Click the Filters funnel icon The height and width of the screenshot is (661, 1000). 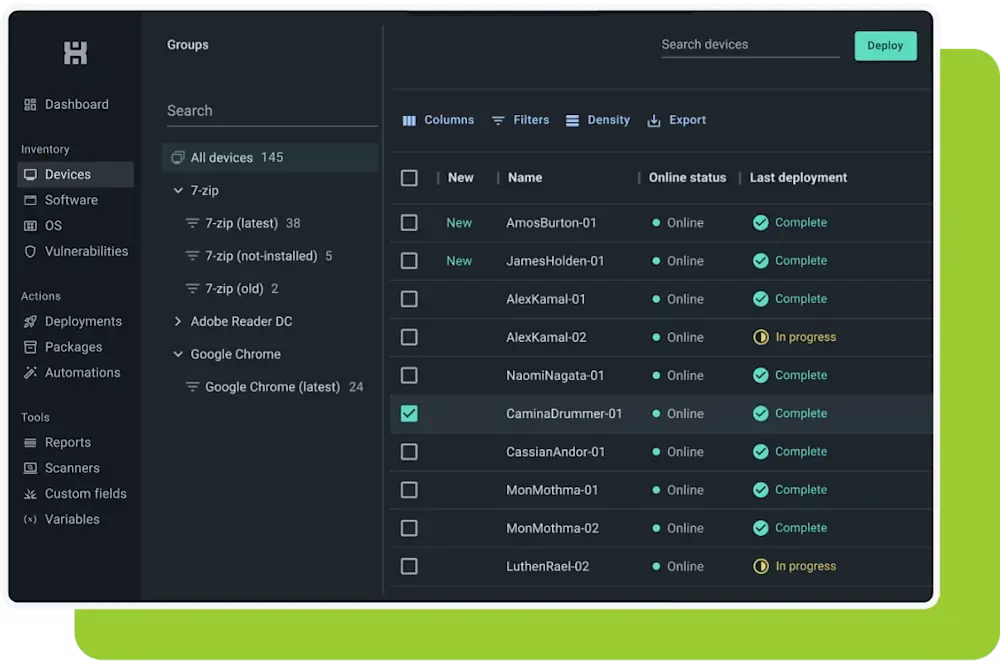pyautogui.click(x=498, y=120)
